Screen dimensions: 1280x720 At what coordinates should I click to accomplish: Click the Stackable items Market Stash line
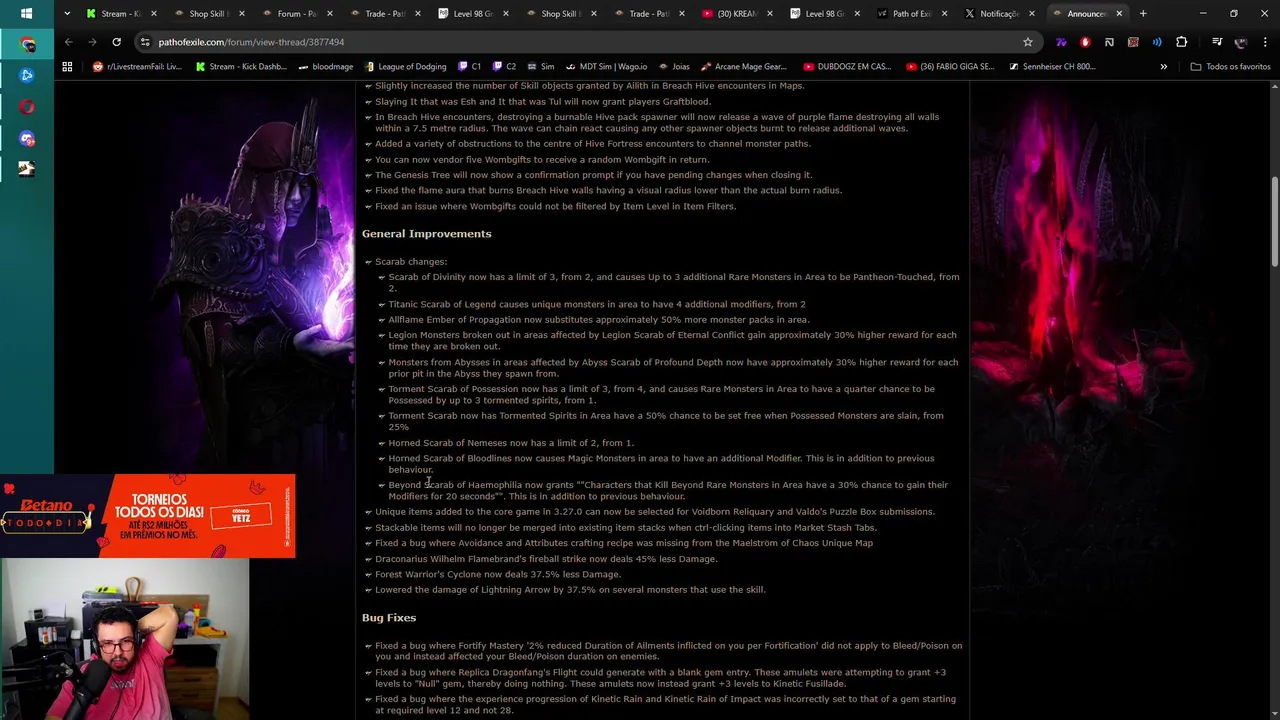(x=626, y=527)
